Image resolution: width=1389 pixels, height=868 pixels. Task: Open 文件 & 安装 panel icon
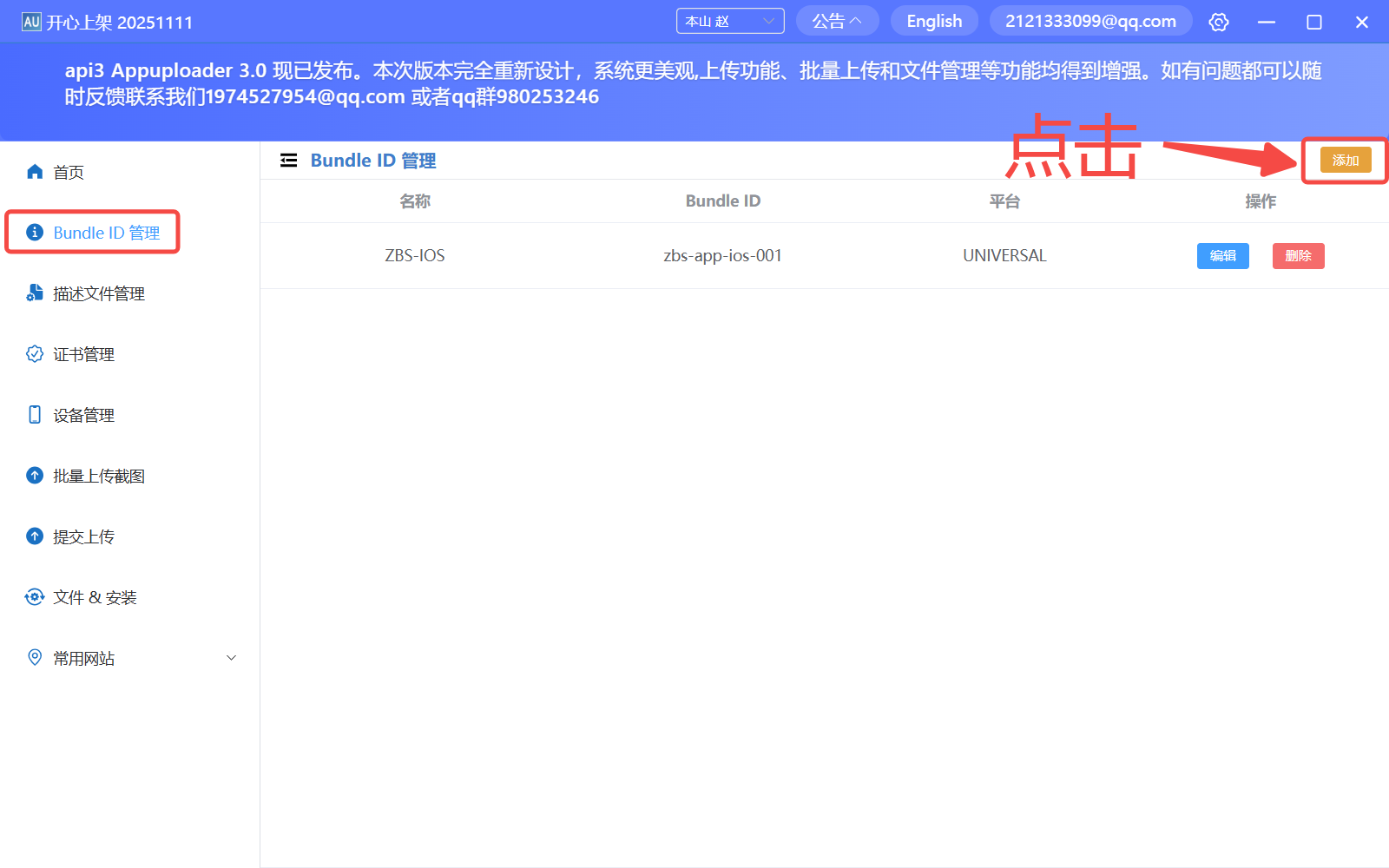(35, 596)
